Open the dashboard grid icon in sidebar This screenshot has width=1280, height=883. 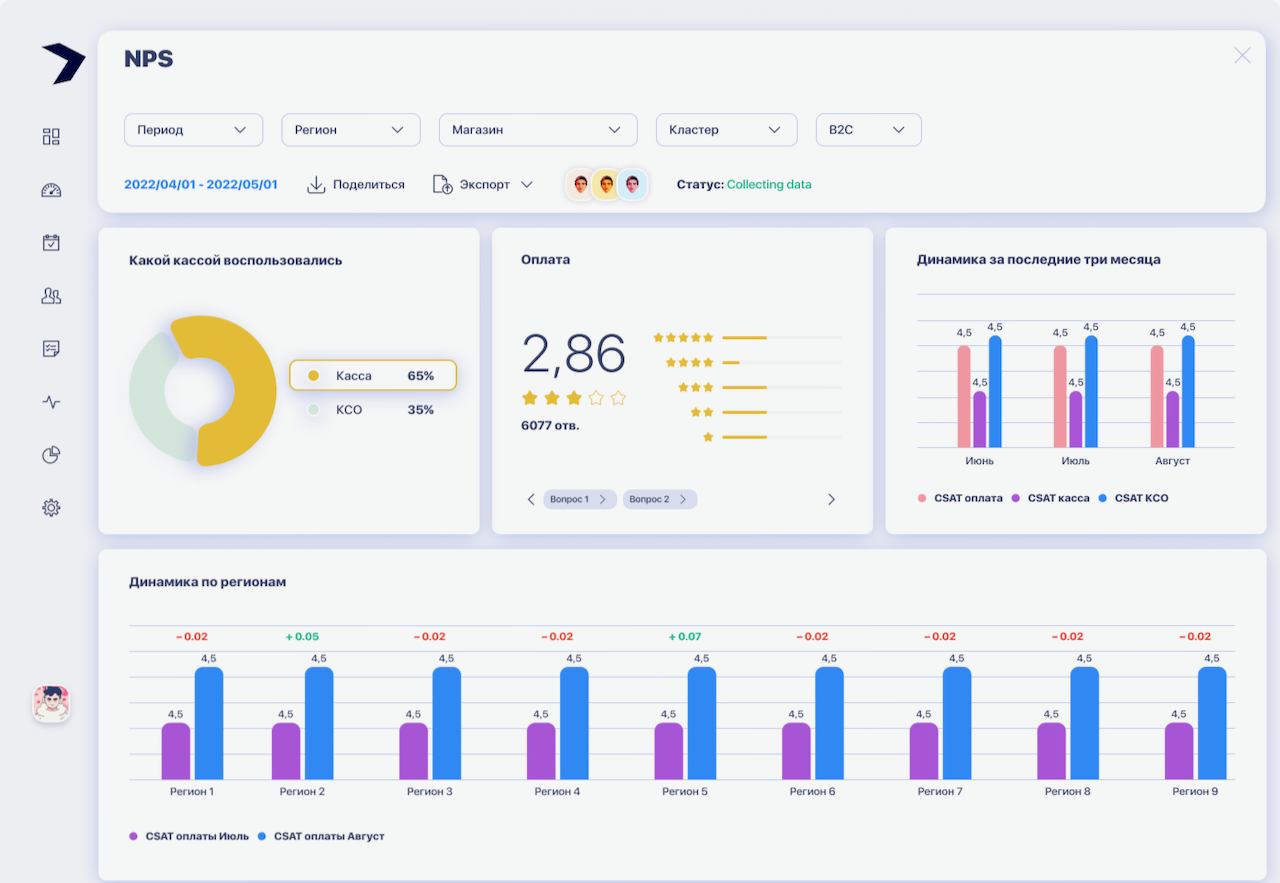click(51, 137)
